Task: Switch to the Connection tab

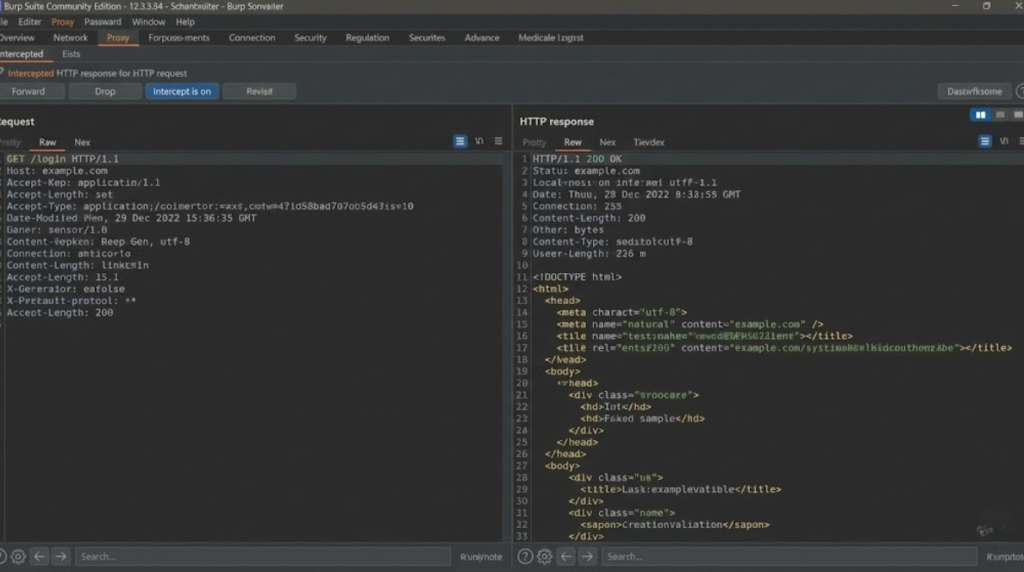Action: pos(251,38)
